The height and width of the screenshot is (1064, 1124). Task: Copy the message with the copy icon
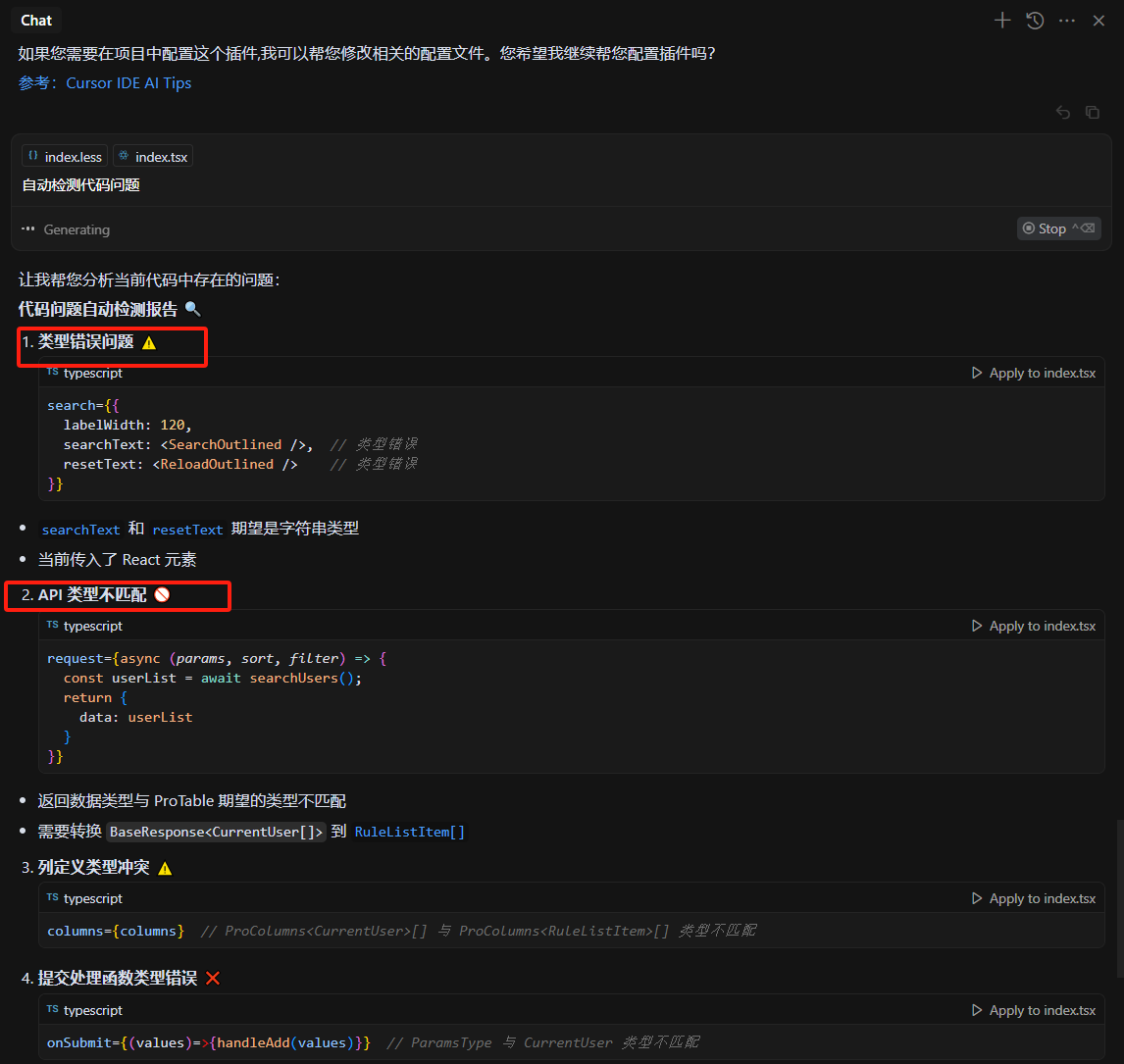coord(1093,113)
